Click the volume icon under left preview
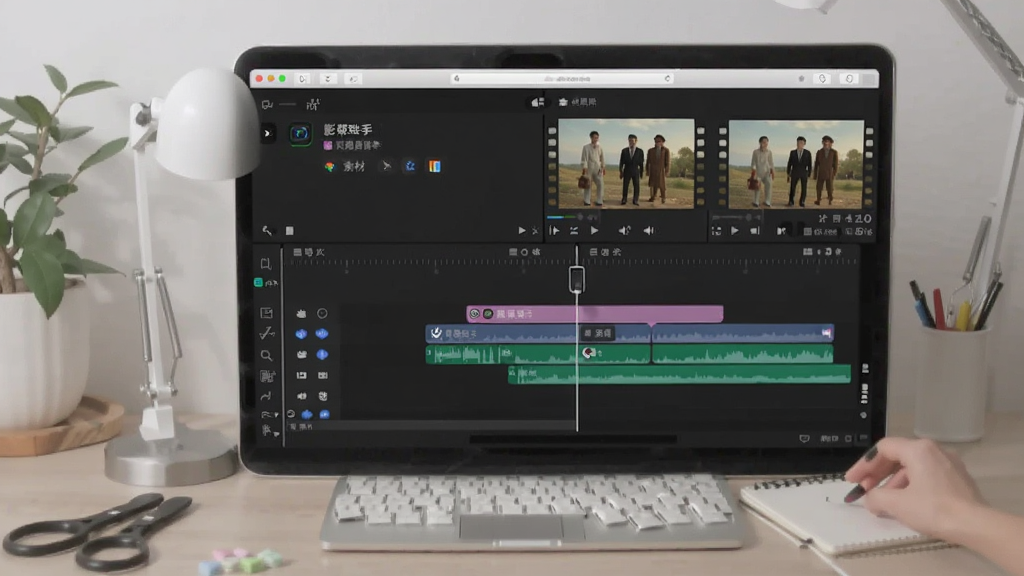 point(624,231)
